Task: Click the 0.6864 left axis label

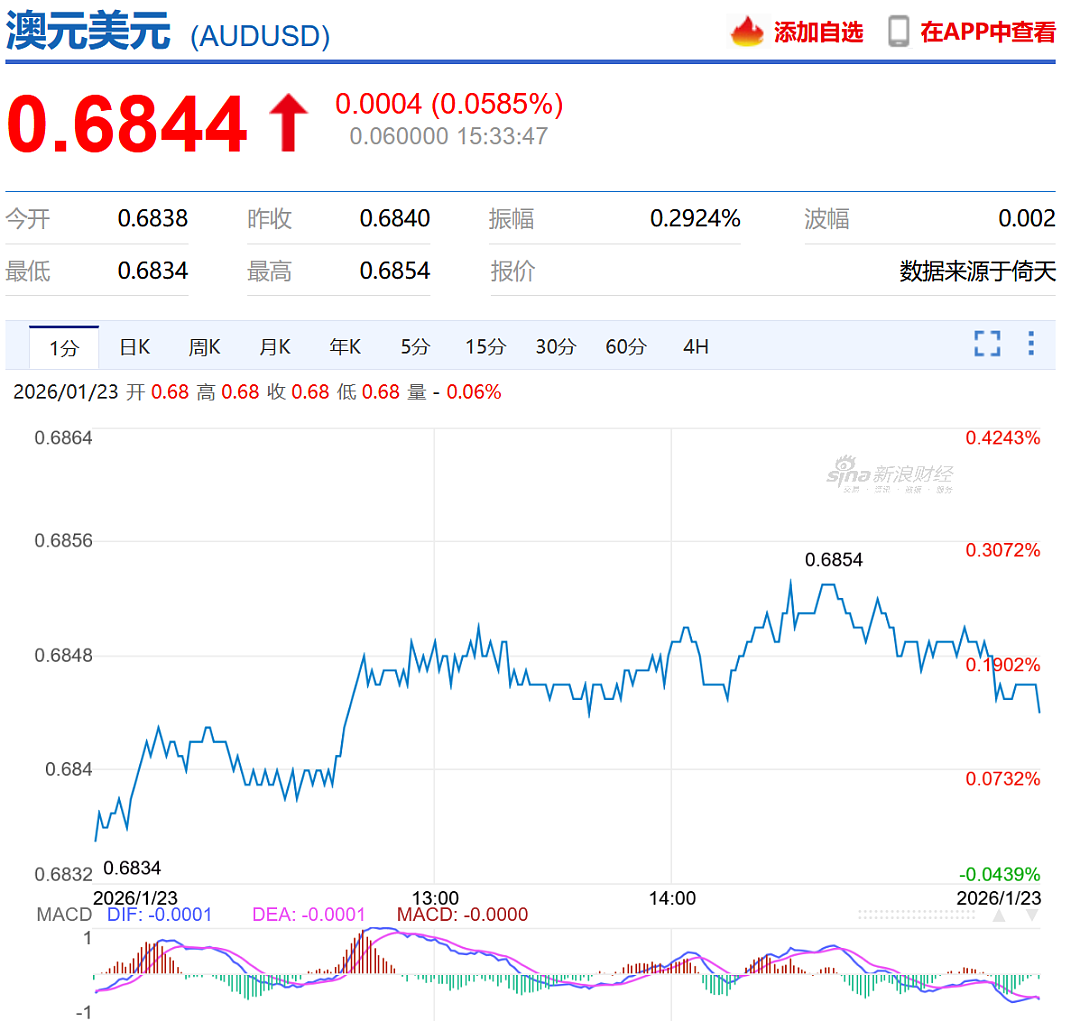Action: [x=63, y=438]
